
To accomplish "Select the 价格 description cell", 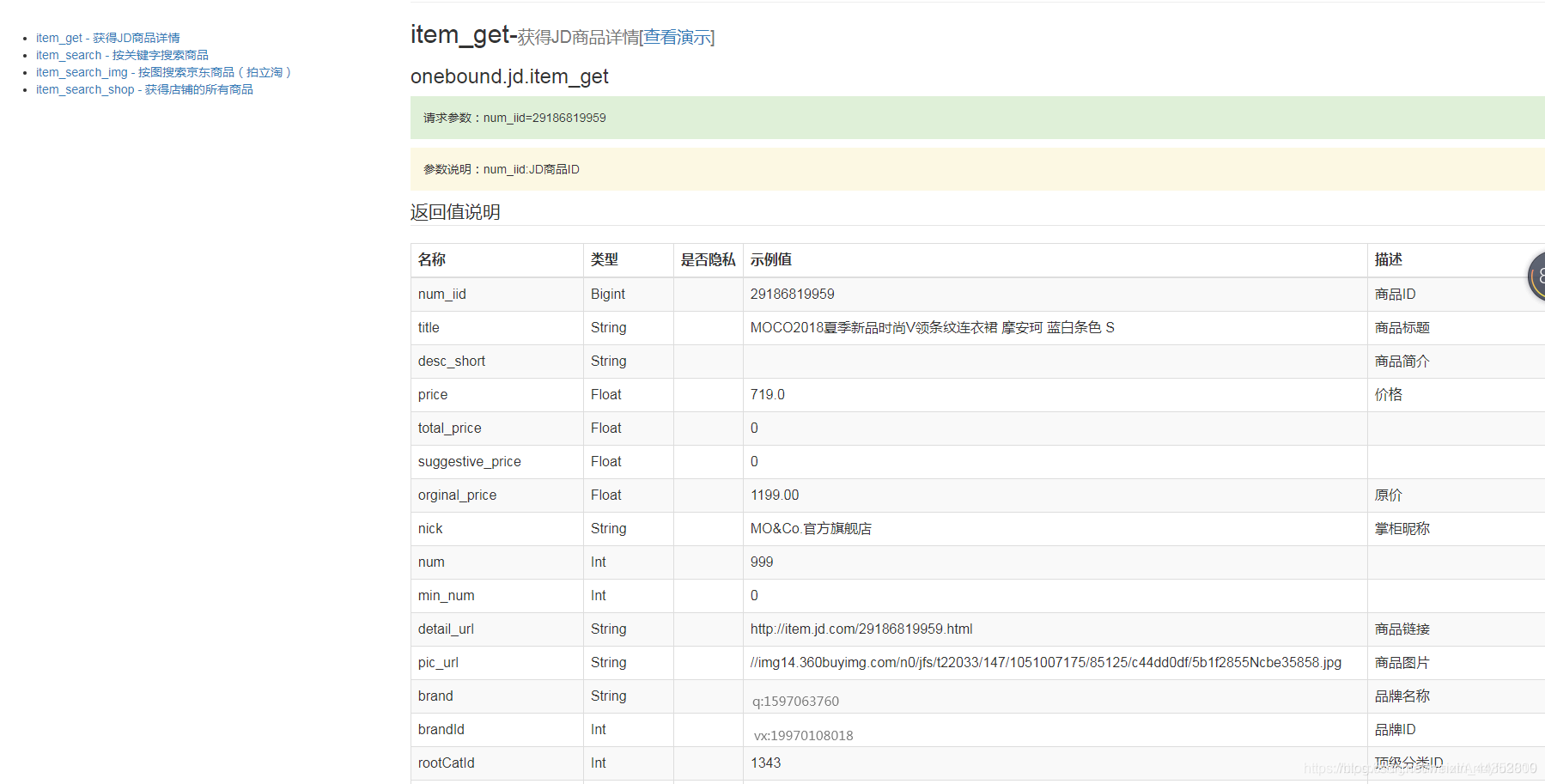I will 1457,395.
